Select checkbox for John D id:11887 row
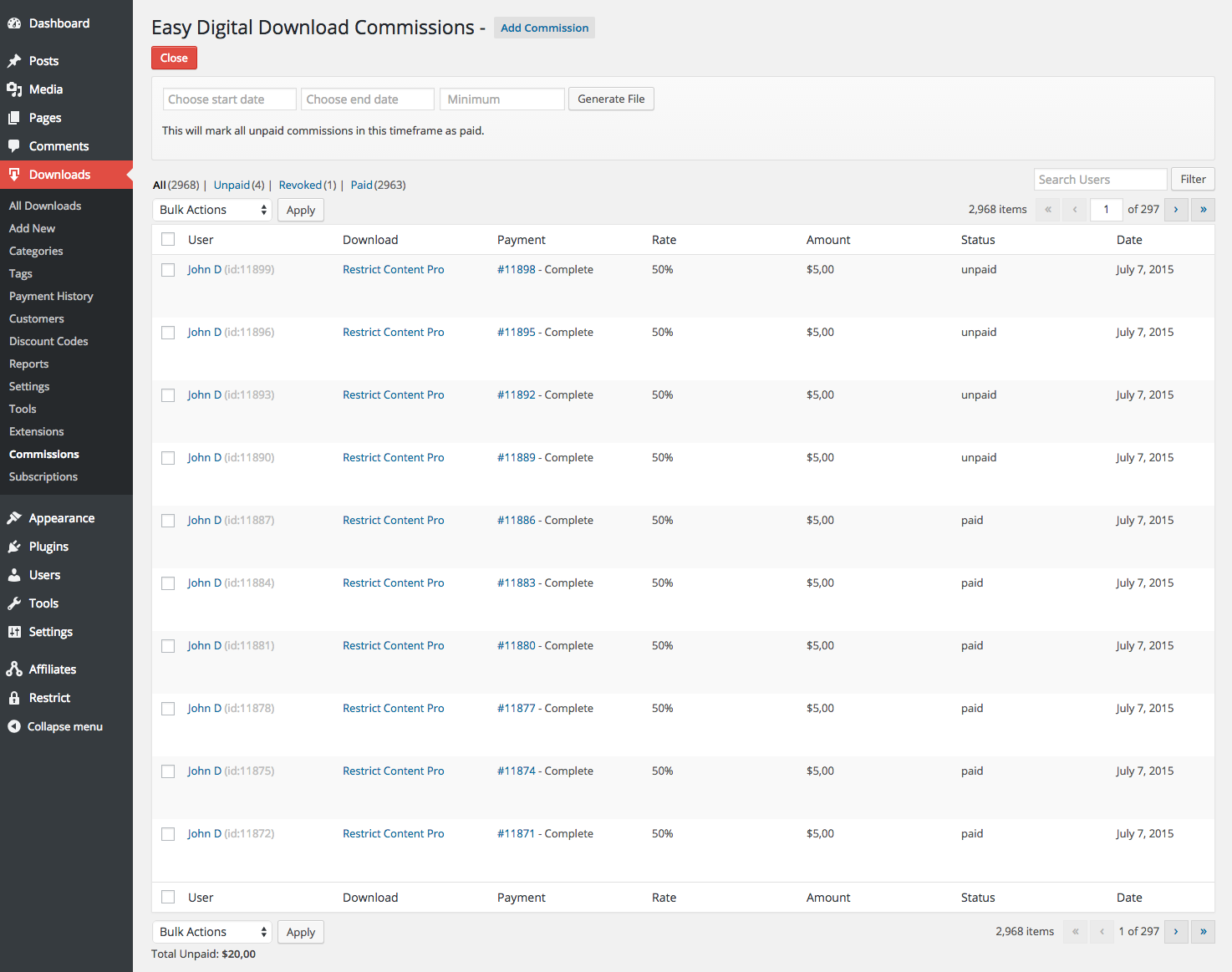The image size is (1232, 972). point(168,521)
